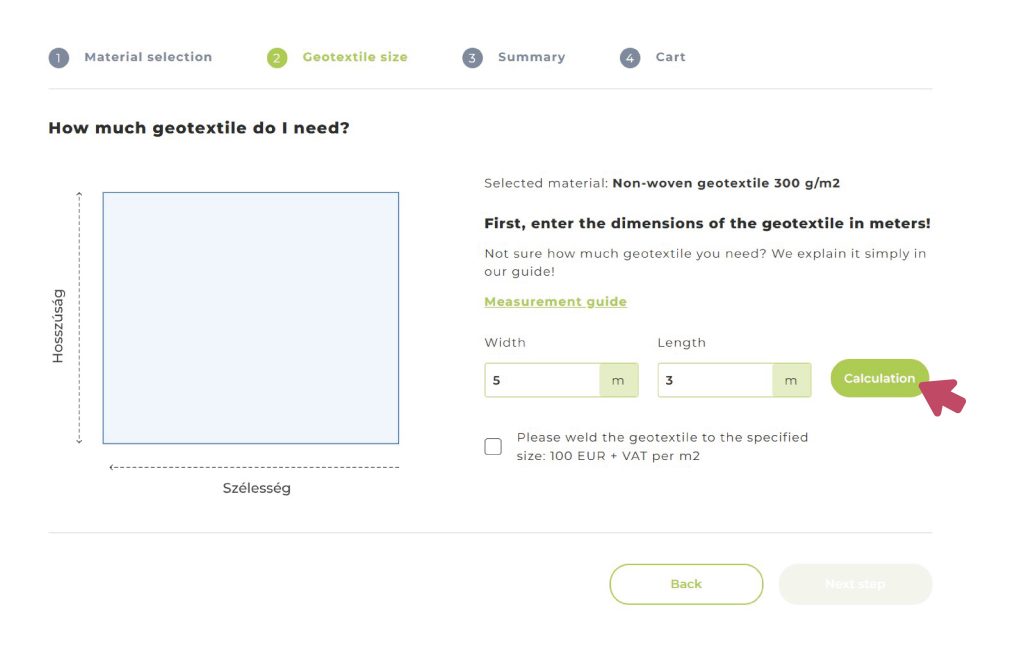
Task: Click the step 4 number circle
Action: (630, 58)
